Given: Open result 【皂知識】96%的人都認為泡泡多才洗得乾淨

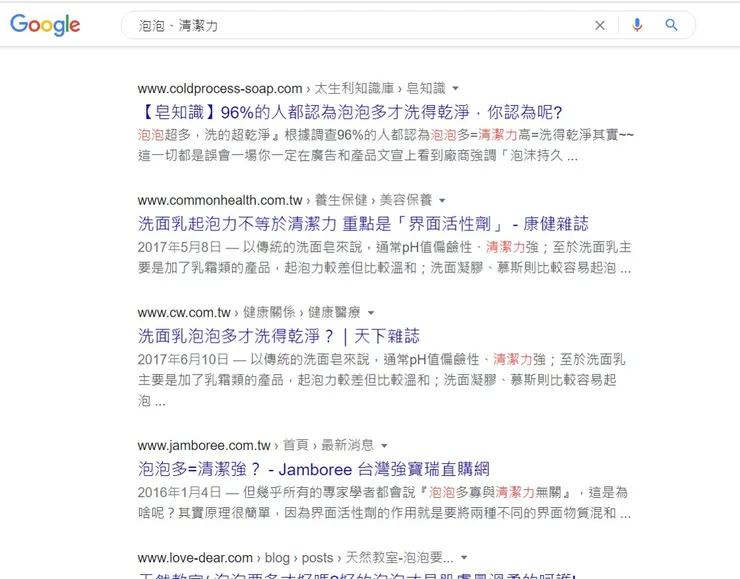Looking at the screenshot, I should [x=350, y=112].
